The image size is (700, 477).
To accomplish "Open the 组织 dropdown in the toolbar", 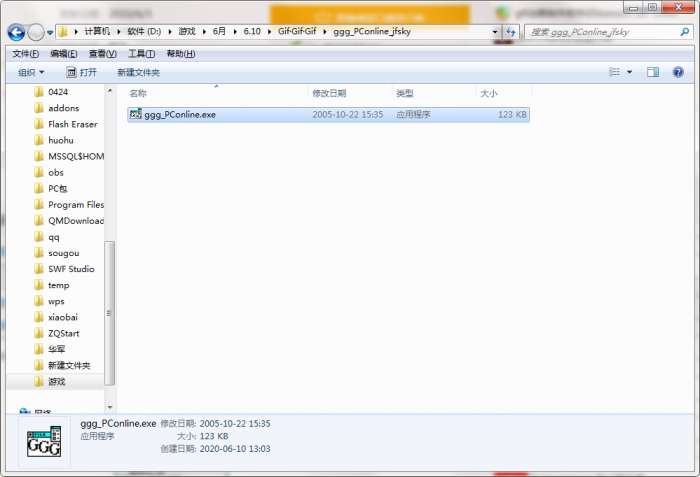I will tap(31, 72).
